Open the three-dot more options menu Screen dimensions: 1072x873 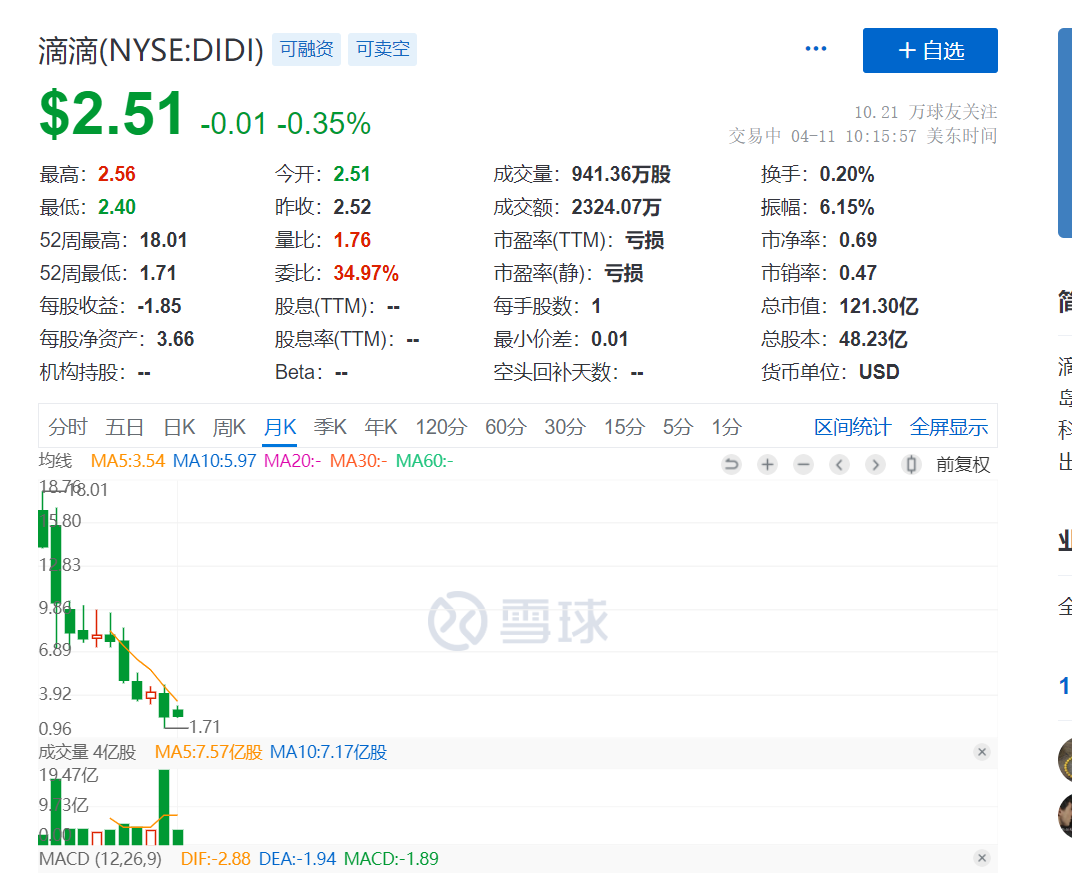[x=816, y=49]
